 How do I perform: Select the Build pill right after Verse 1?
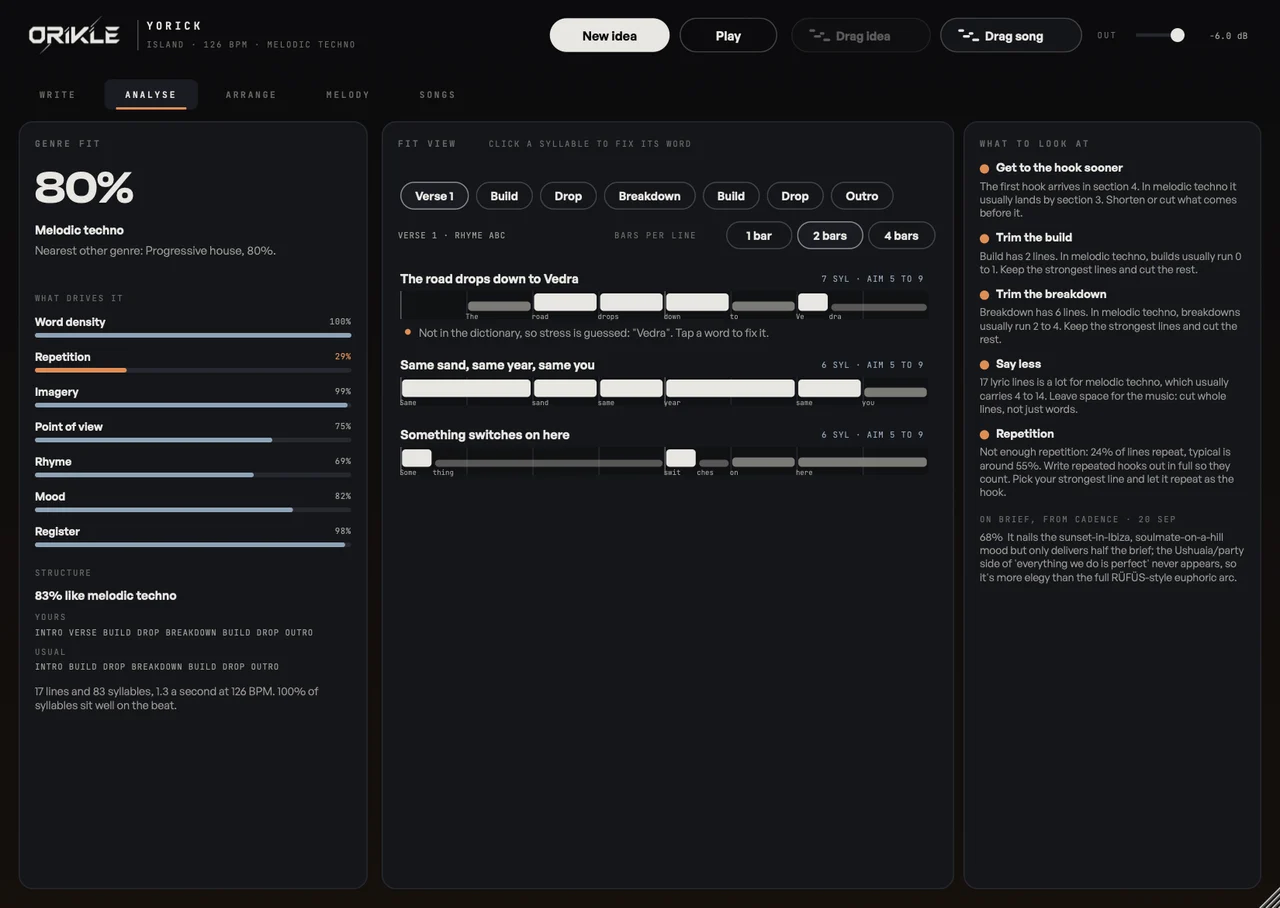(x=504, y=196)
